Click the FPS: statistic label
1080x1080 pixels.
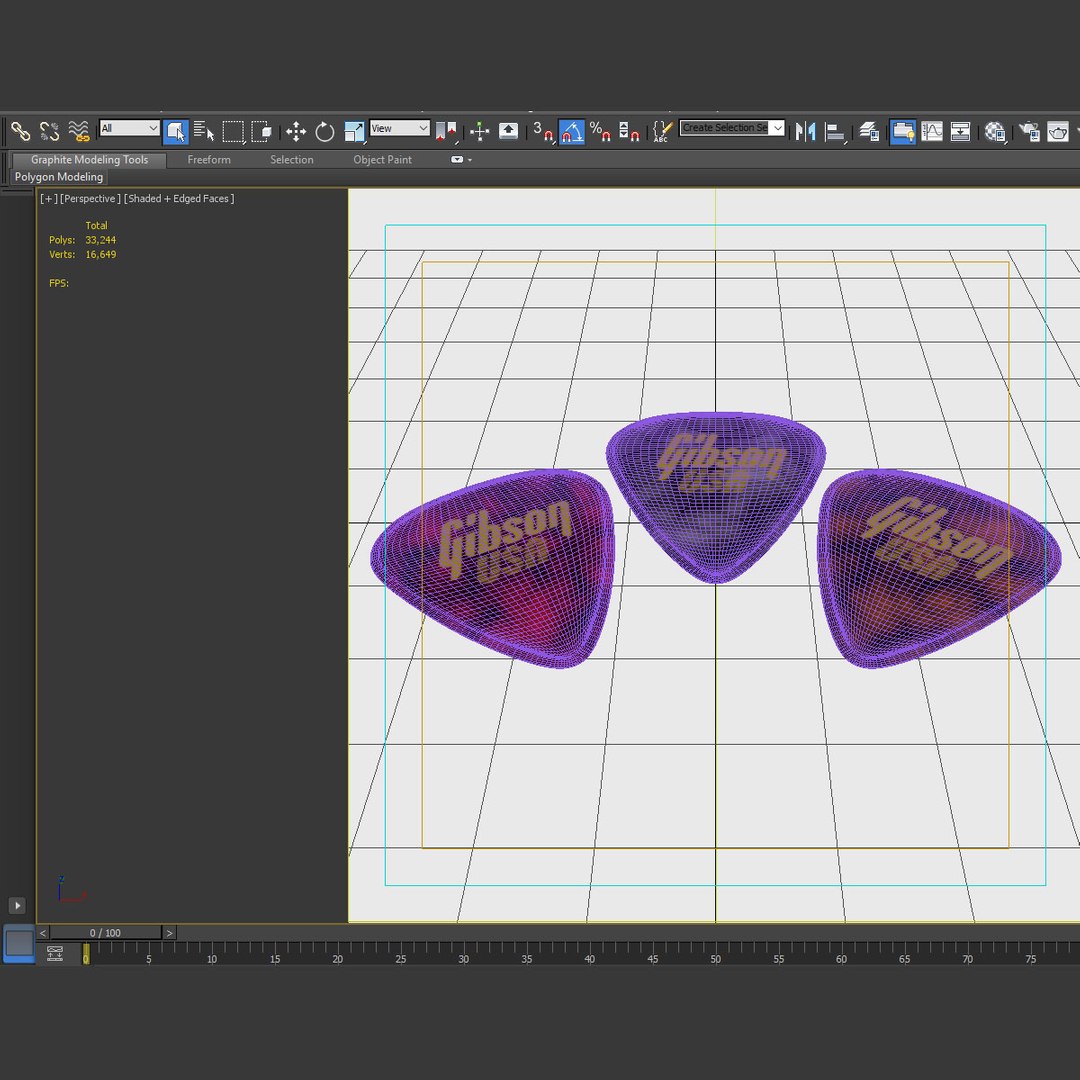pyautogui.click(x=59, y=283)
